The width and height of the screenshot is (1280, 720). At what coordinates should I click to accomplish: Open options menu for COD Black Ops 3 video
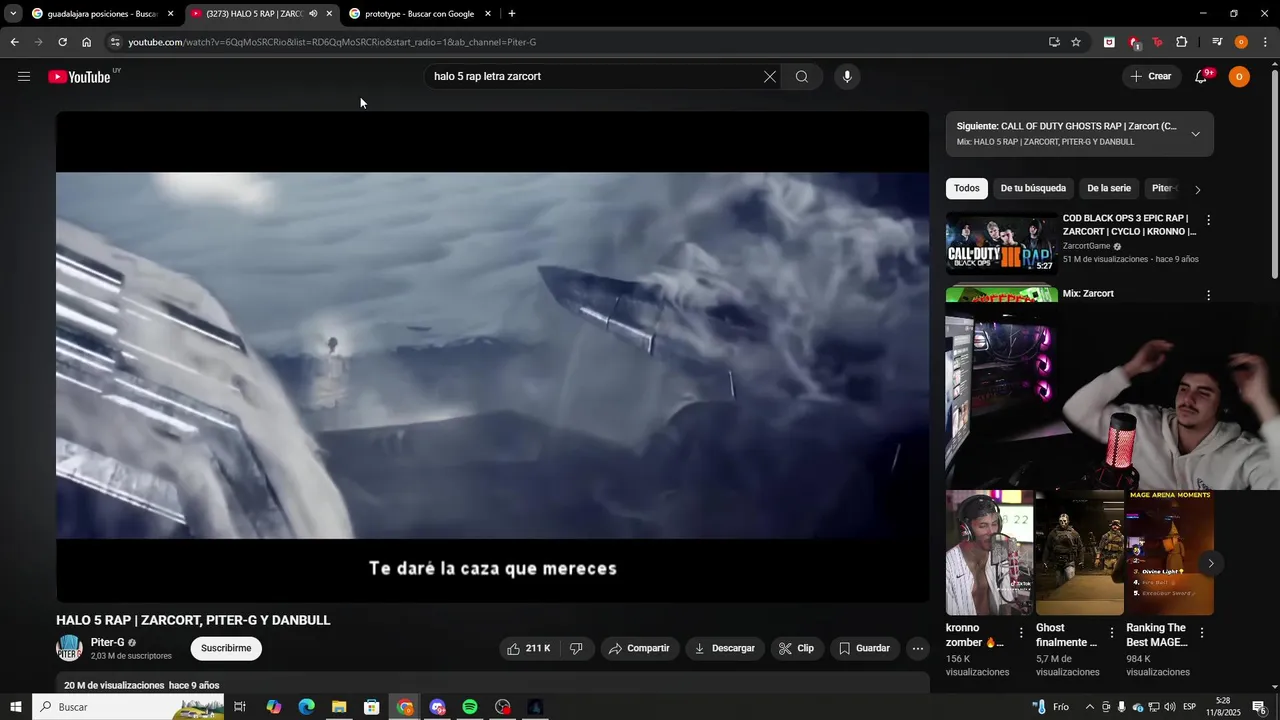point(1208,220)
